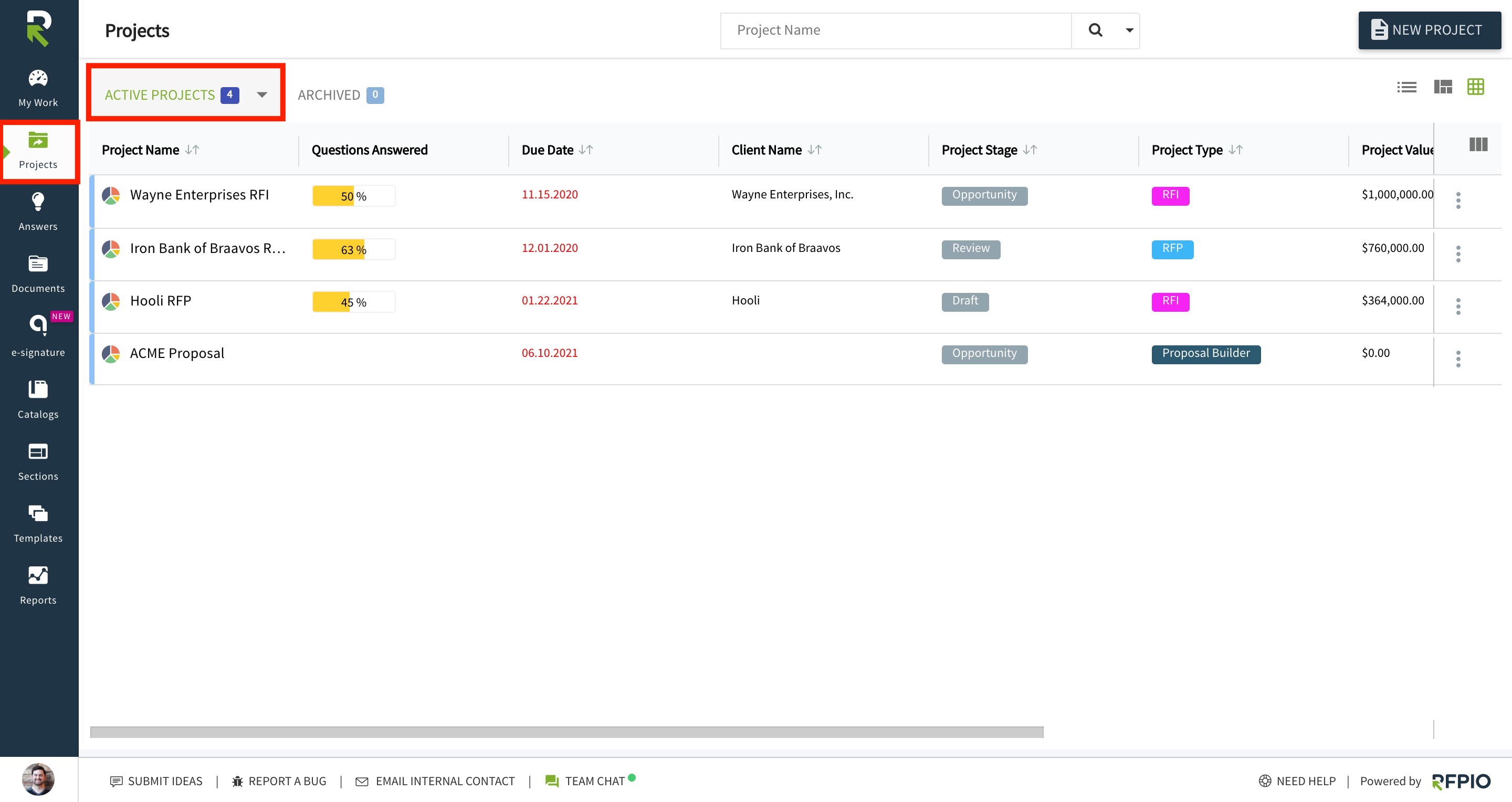Open Sections in the sidebar
The image size is (1512, 802).
point(38,462)
